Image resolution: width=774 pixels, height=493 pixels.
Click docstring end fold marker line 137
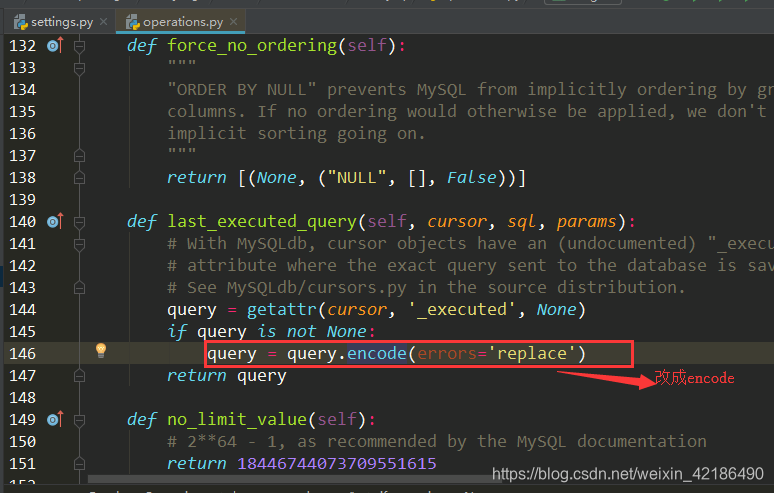point(79,156)
